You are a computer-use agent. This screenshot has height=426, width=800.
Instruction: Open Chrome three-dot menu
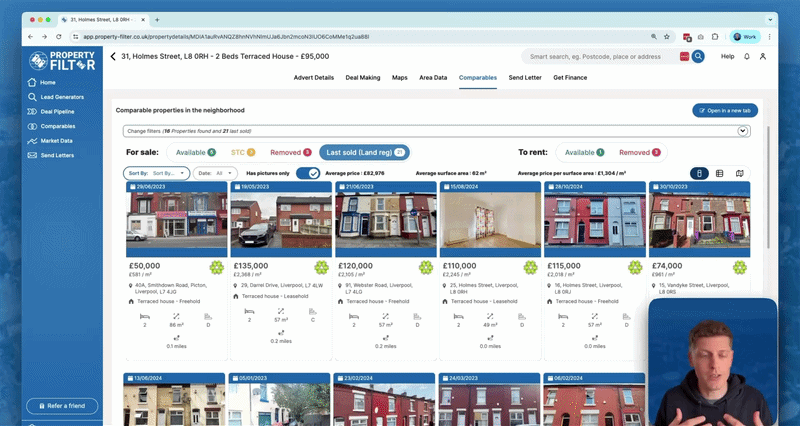(769, 37)
